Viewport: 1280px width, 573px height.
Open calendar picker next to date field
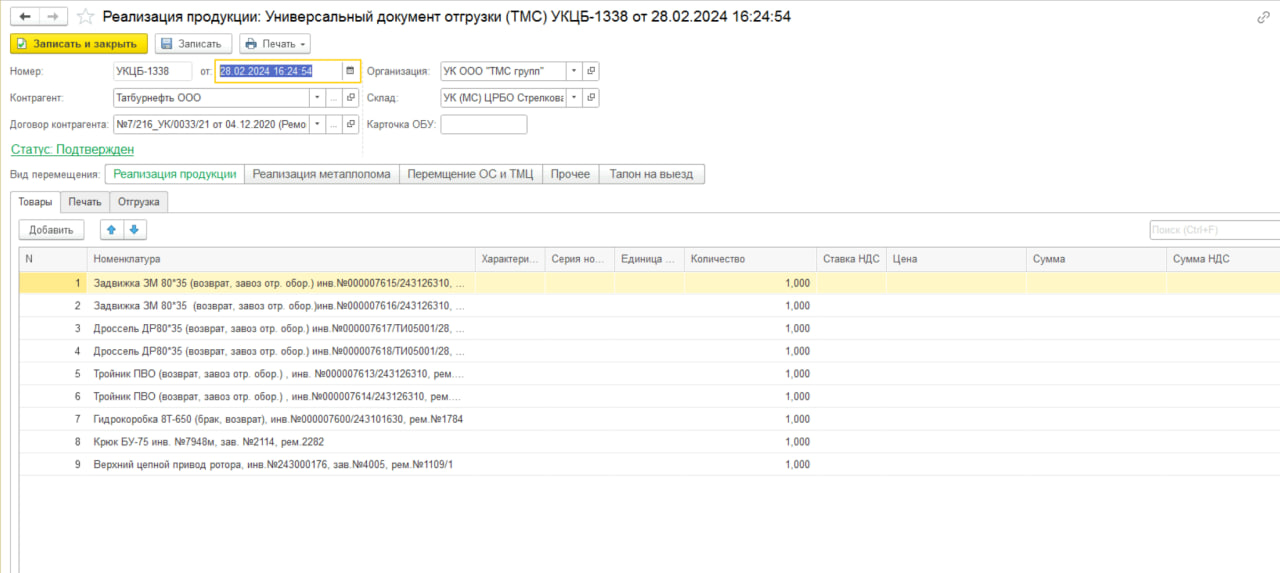(350, 71)
